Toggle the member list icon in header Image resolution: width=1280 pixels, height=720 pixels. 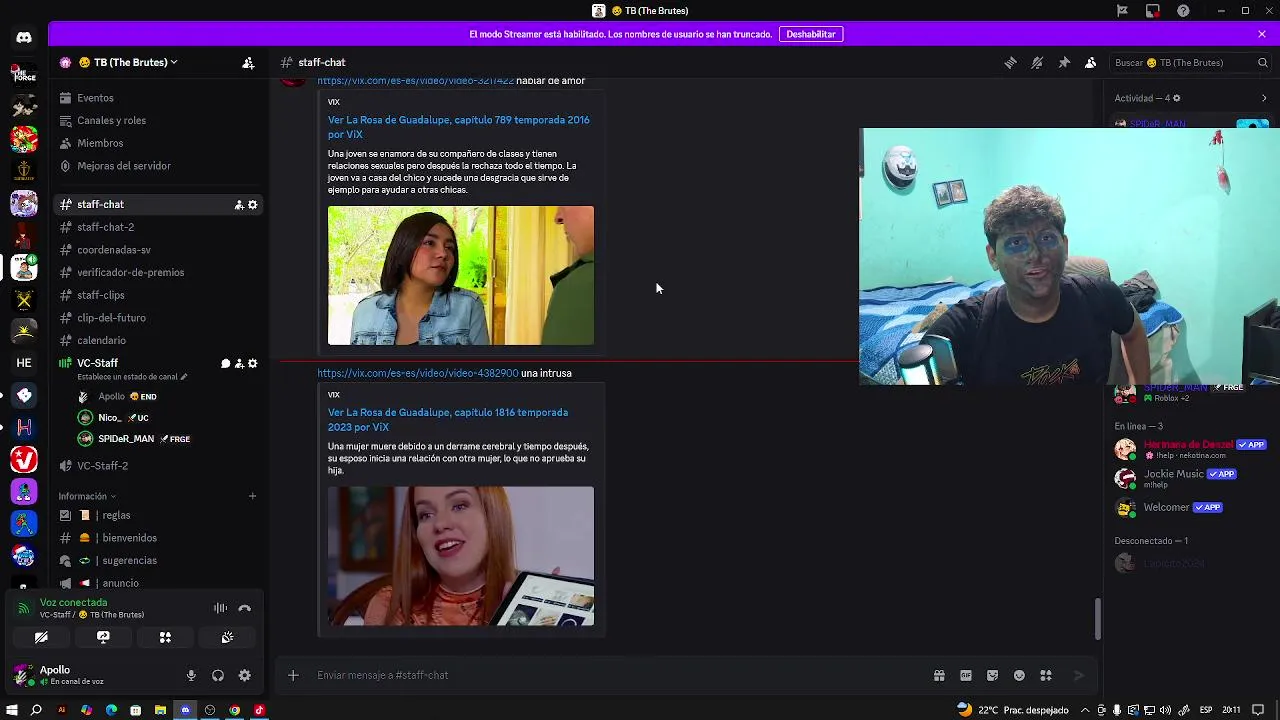point(1091,62)
